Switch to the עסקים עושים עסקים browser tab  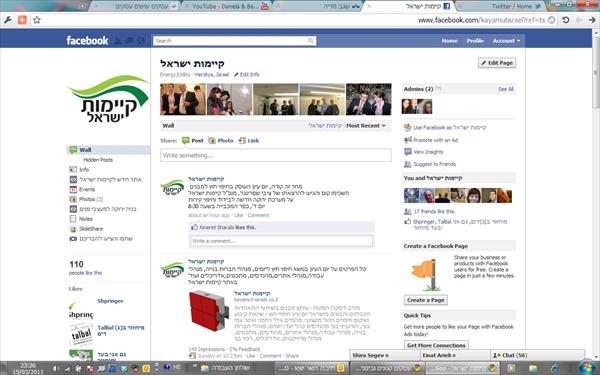(x=147, y=6)
